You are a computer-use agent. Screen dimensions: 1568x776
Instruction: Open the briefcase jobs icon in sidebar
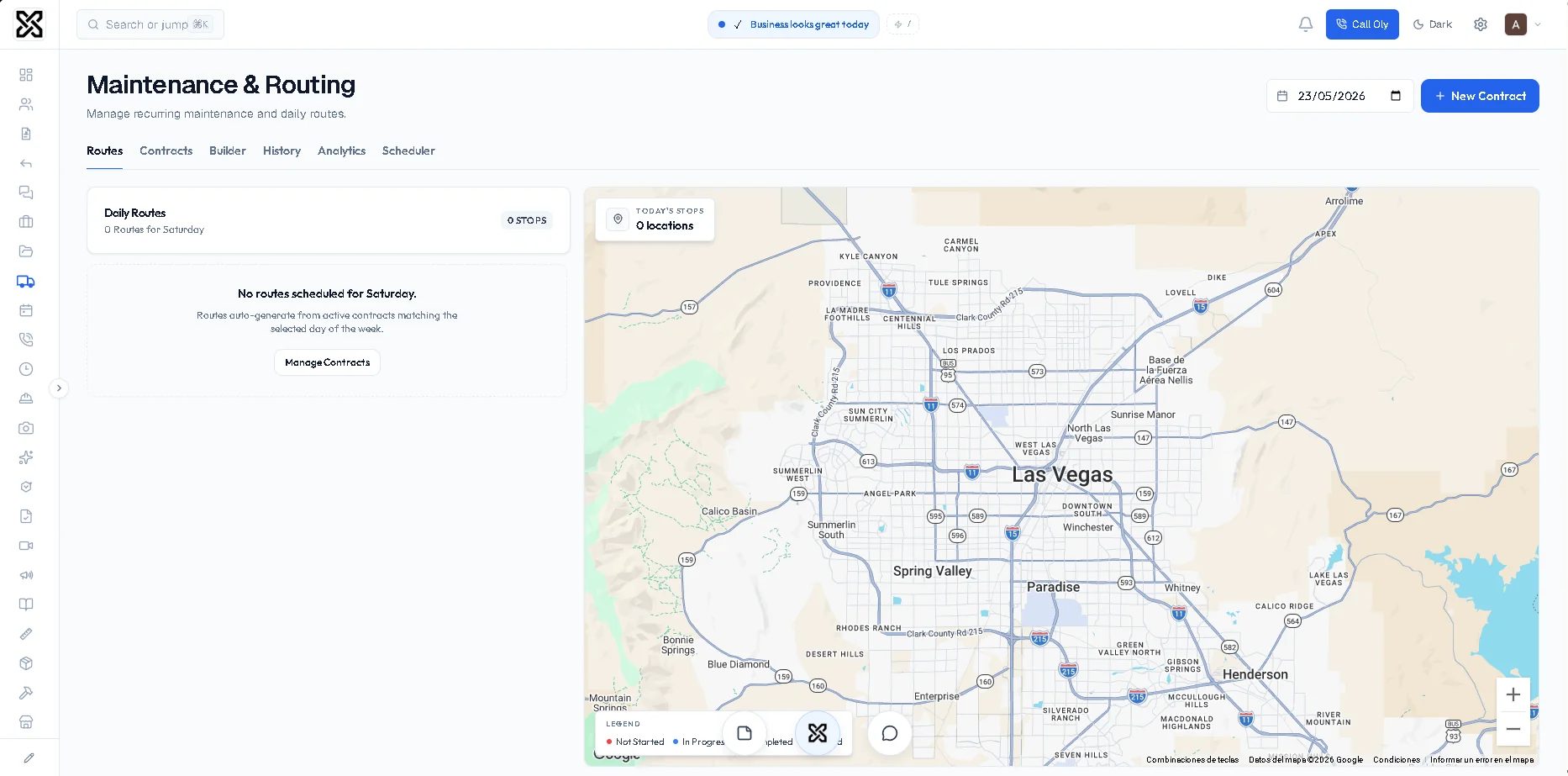(x=26, y=222)
